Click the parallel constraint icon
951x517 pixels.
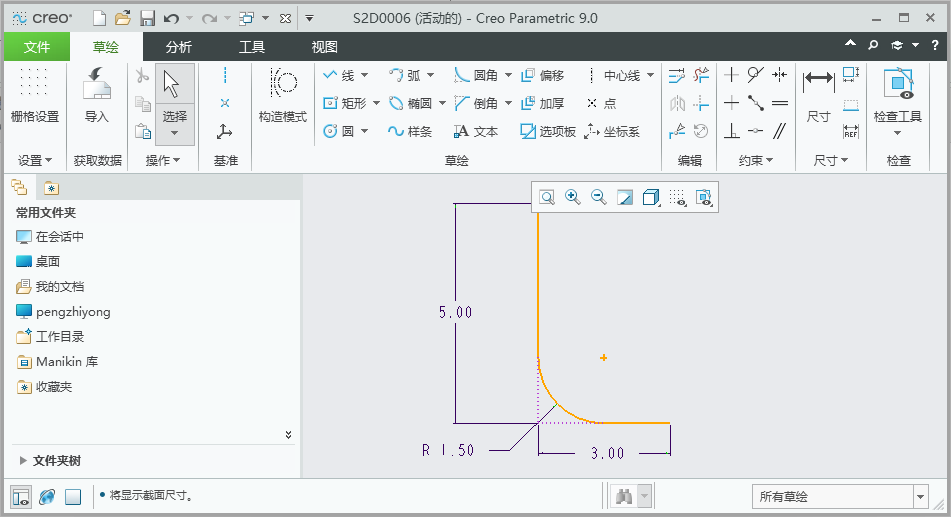tap(780, 130)
